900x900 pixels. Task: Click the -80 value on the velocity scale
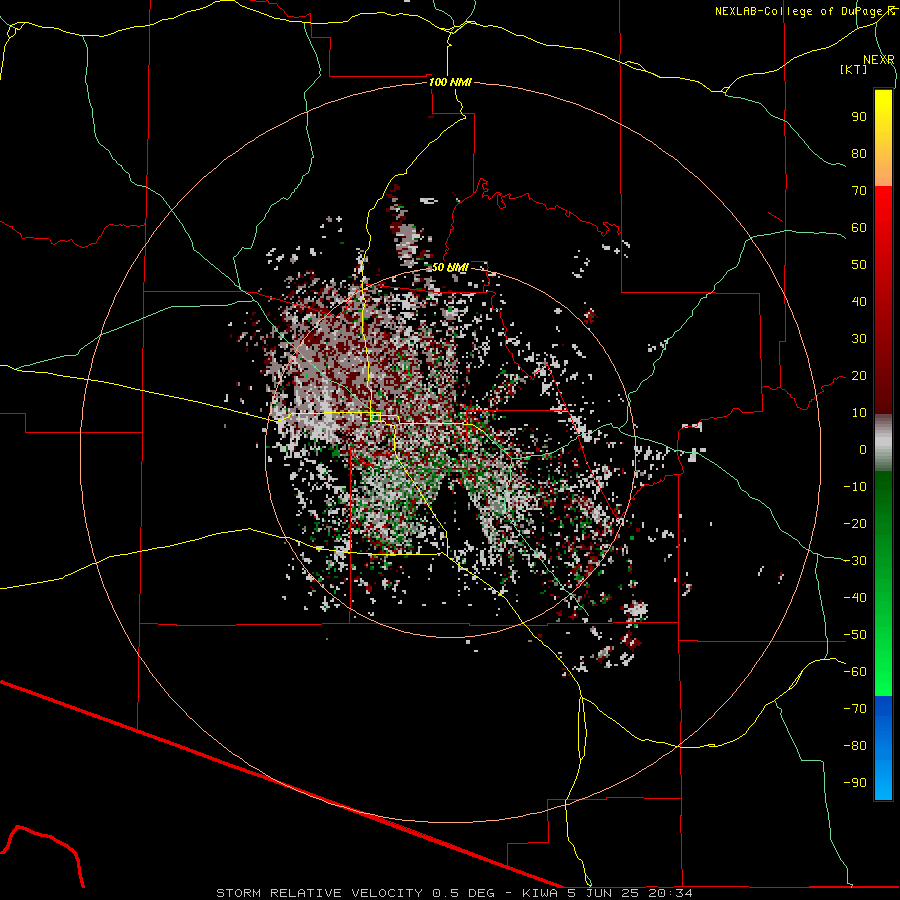pyautogui.click(x=855, y=746)
